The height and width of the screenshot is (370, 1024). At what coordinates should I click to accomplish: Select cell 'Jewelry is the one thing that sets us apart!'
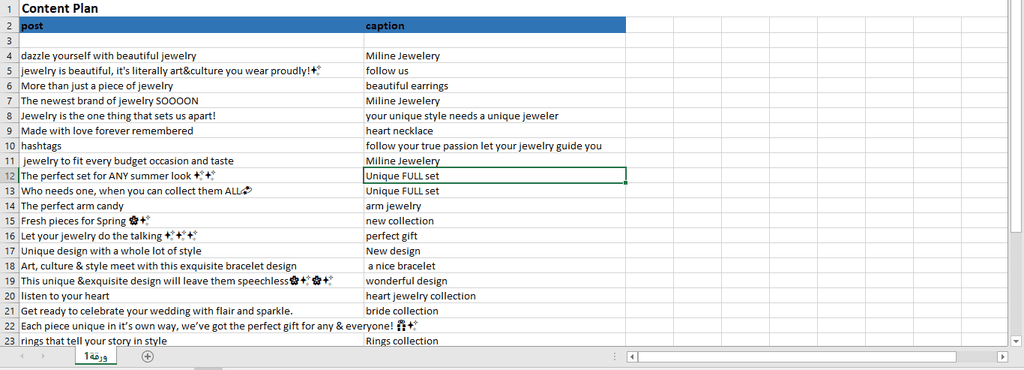pos(191,116)
